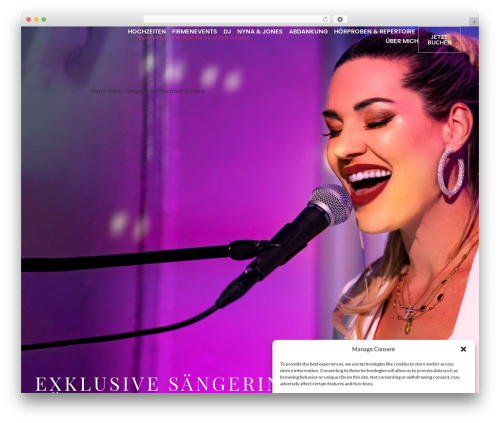Screen dimensions: 500x423
Task: Maximize the window with the green button
Action: click(x=44, y=19)
